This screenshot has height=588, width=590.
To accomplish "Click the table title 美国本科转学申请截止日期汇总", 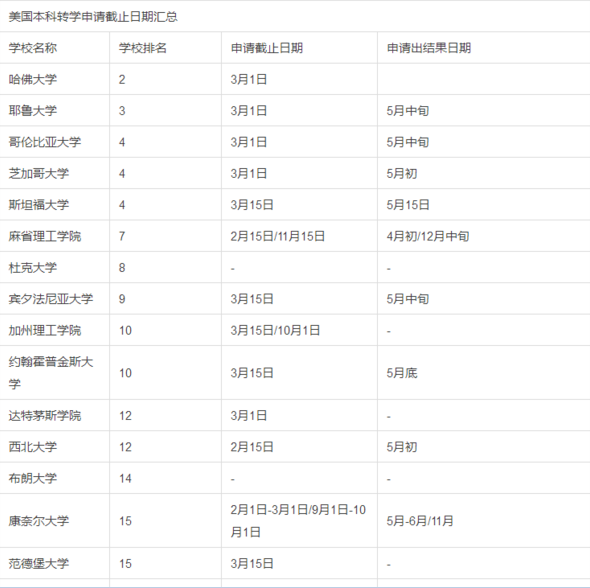I will 93,17.
